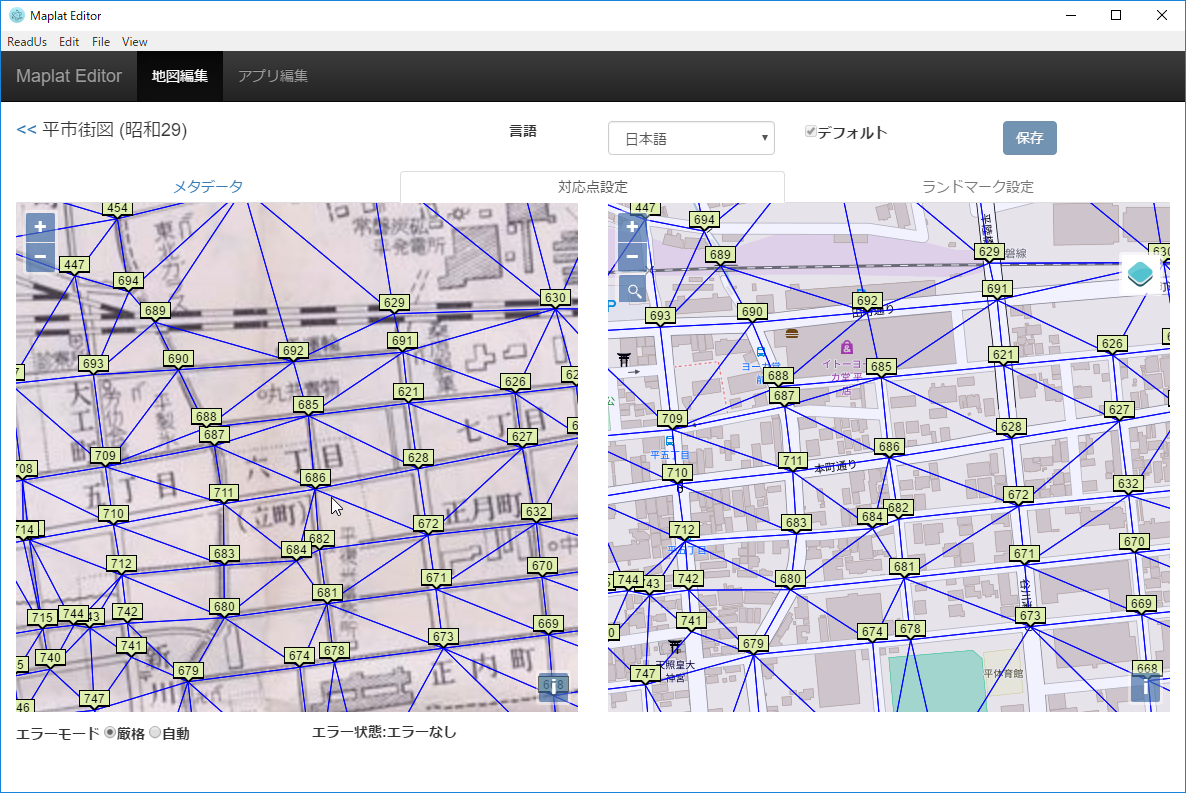Zoom out on the historical map with minus icon
1186x793 pixels.
(39, 256)
